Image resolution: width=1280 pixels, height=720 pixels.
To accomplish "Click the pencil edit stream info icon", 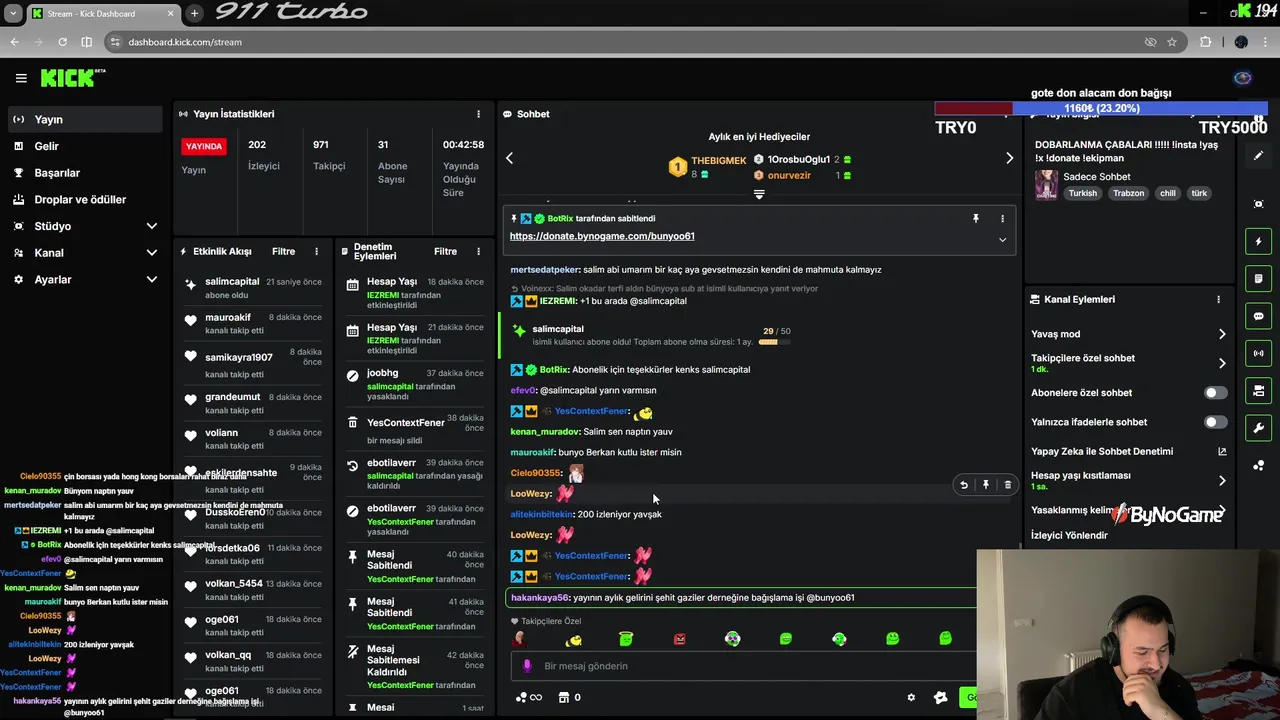I will click(1258, 156).
